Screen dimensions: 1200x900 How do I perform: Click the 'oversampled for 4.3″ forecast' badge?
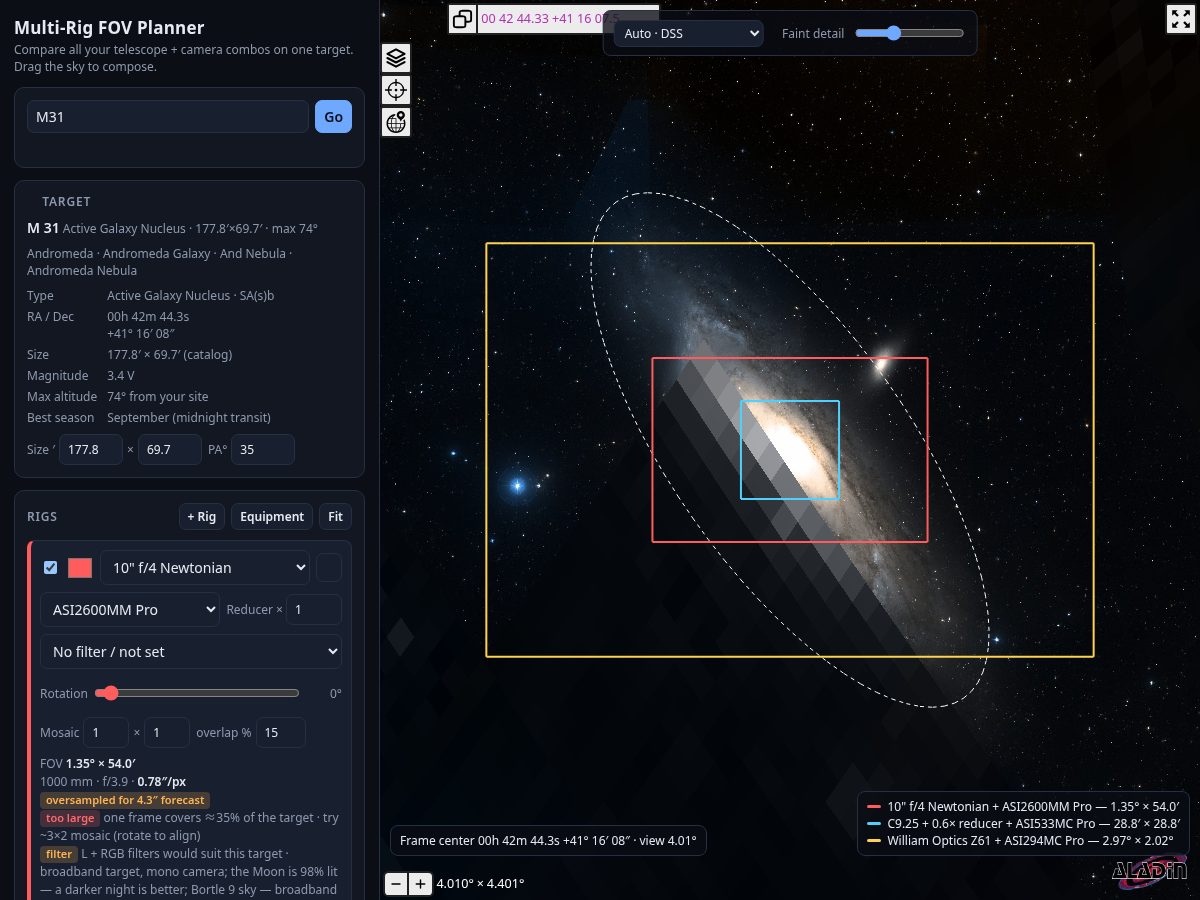coord(125,800)
